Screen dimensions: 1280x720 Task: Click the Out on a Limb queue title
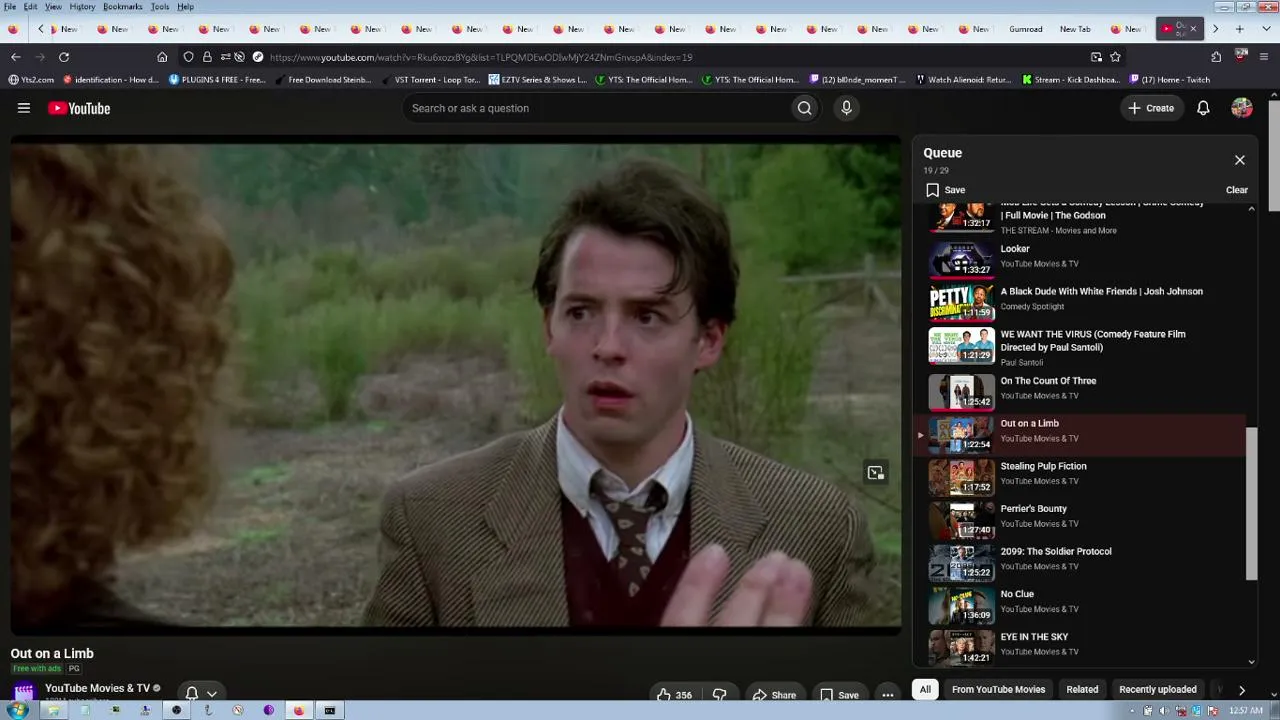click(1029, 423)
